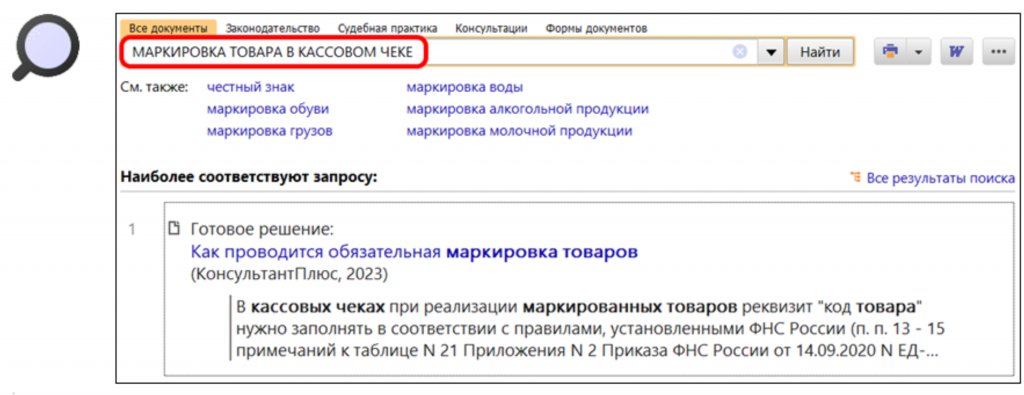Click the Наиболее соответствуют запросу heading

[249, 177]
